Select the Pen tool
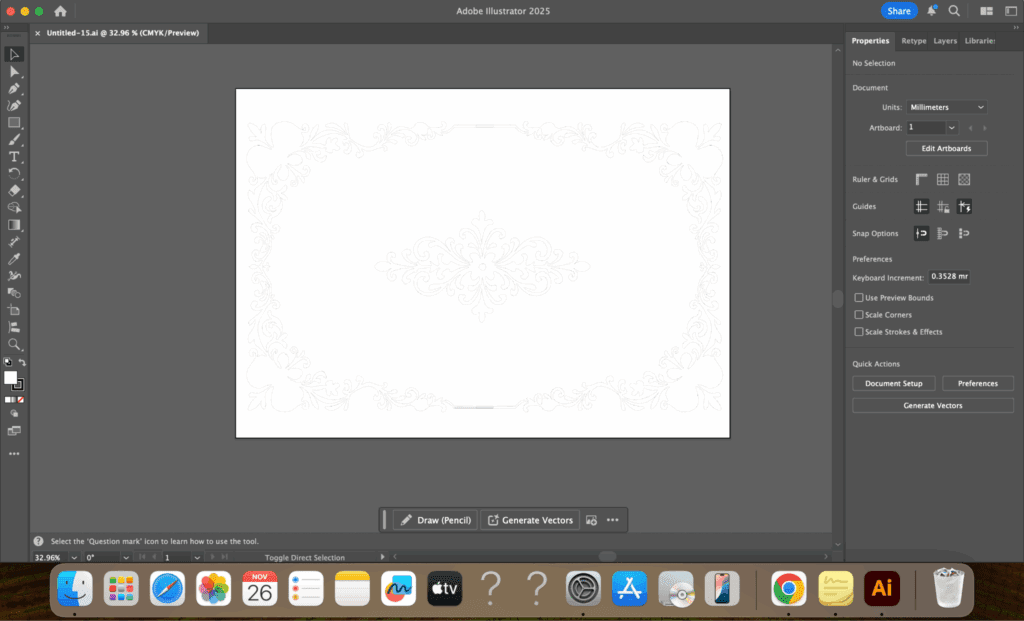The height and width of the screenshot is (621, 1024). (x=15, y=88)
